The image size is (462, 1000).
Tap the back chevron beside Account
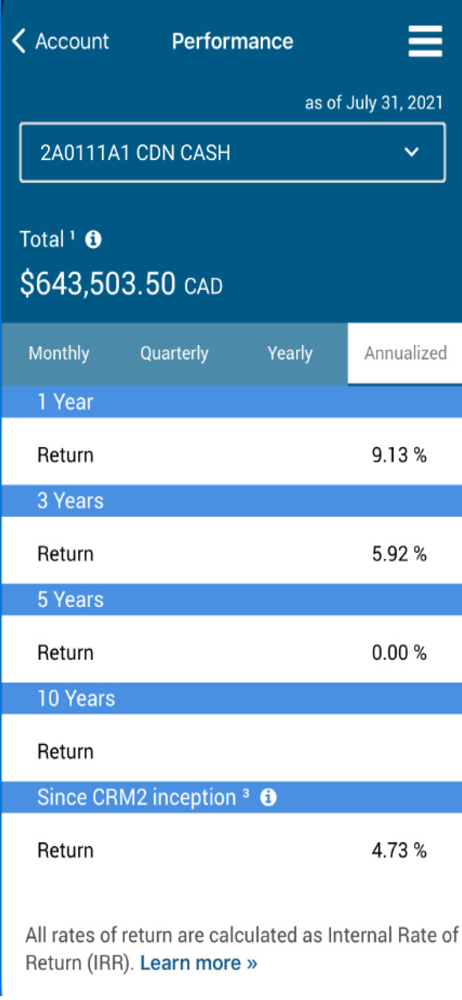click(19, 41)
